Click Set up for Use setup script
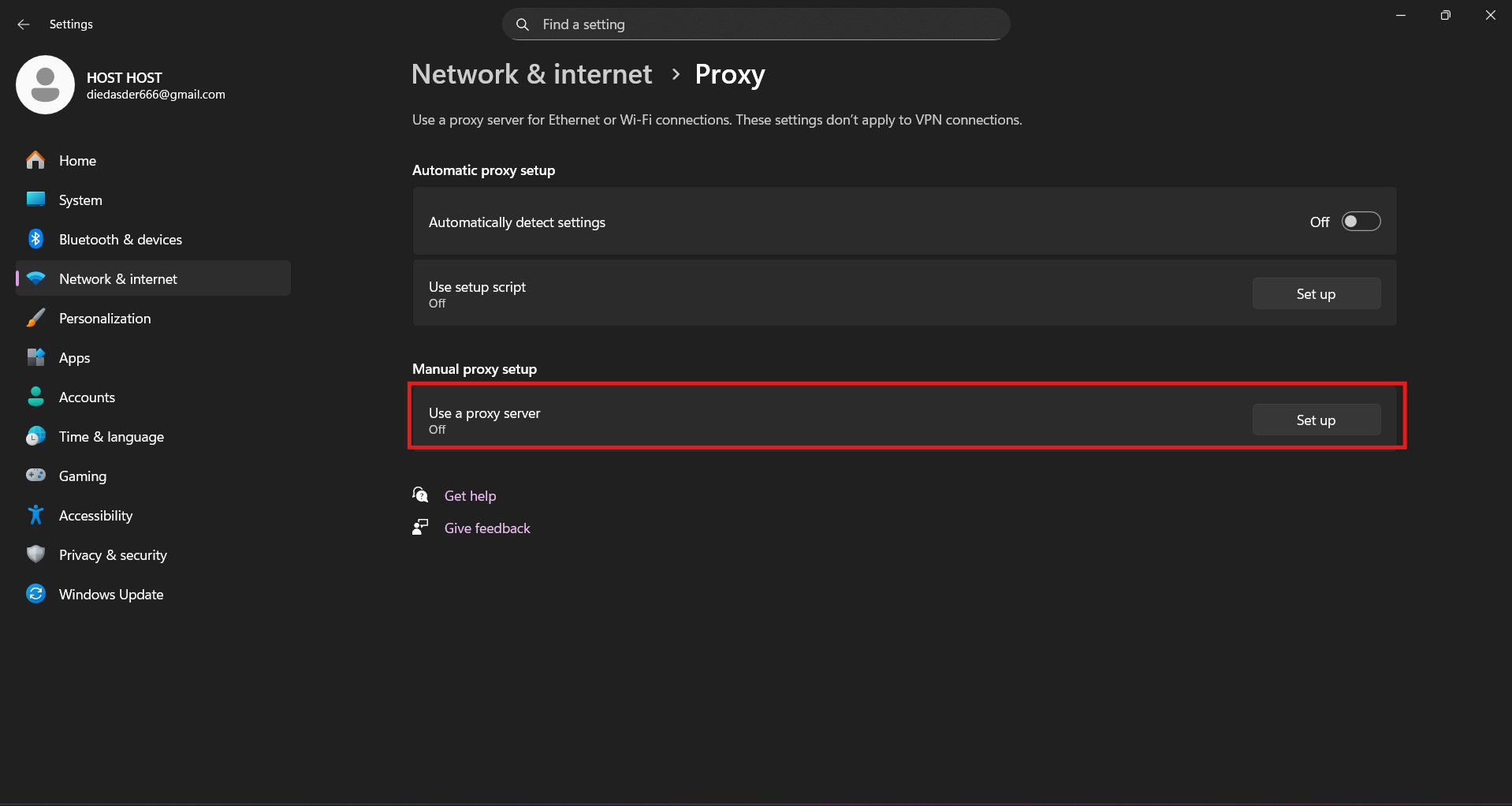The height and width of the screenshot is (806, 1512). tap(1316, 293)
